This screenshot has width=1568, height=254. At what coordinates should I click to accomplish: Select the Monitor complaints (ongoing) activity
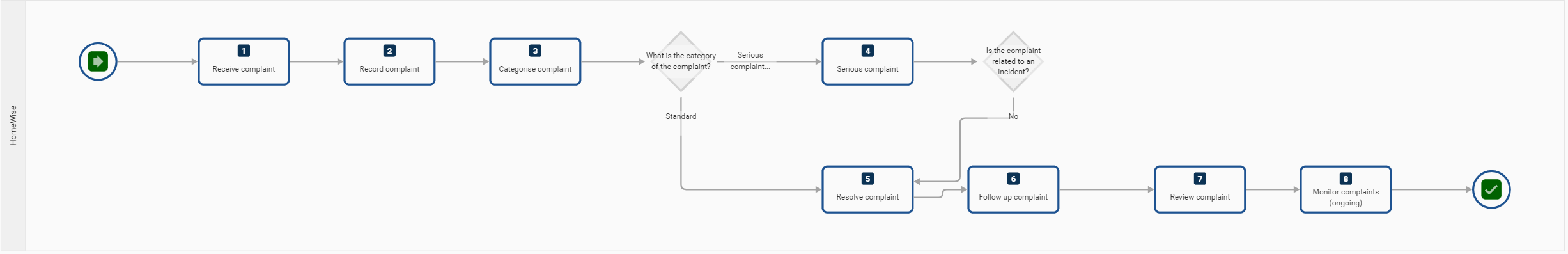coord(1346,189)
